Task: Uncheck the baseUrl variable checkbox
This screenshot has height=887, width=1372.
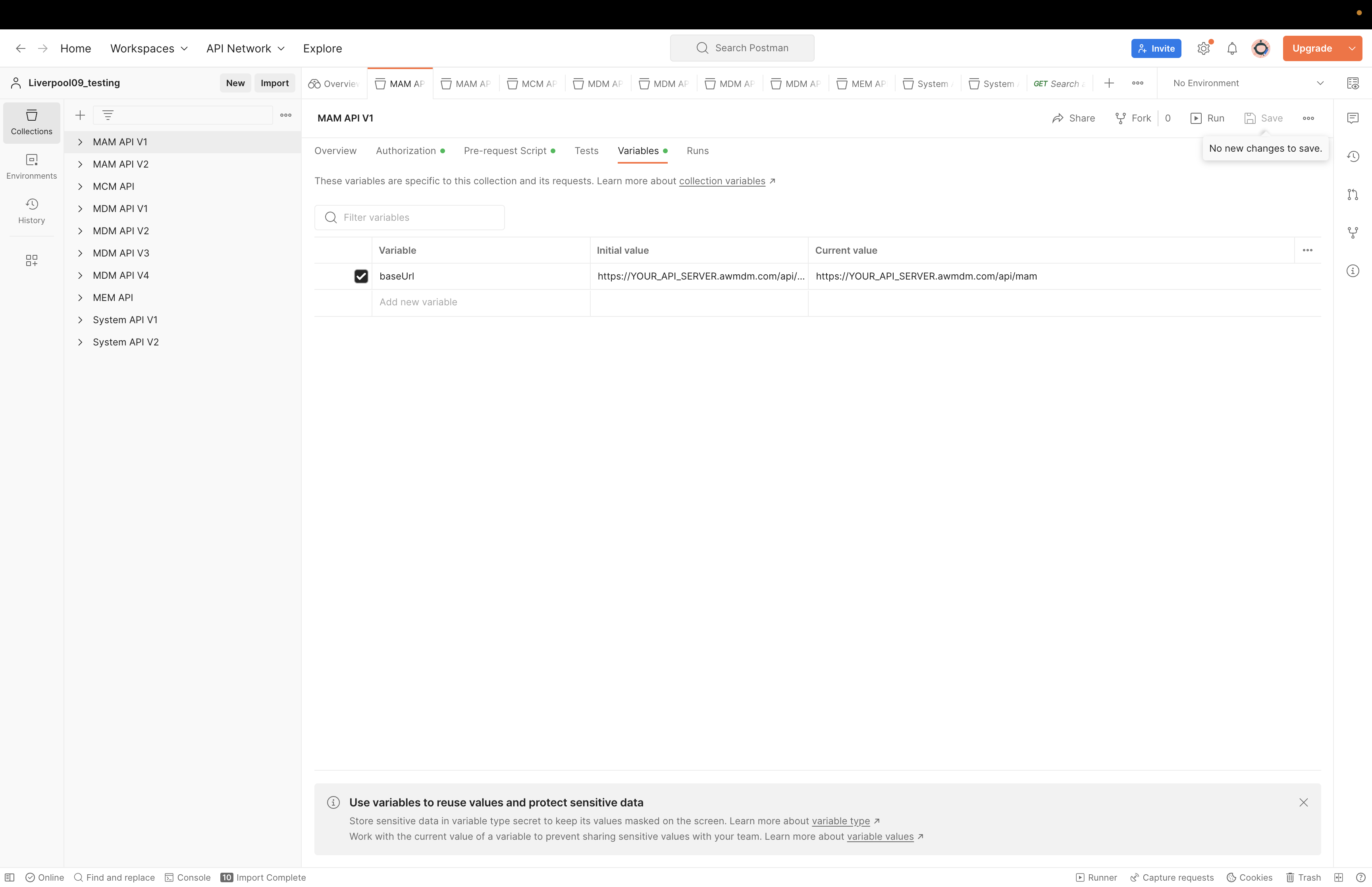Action: click(x=361, y=276)
